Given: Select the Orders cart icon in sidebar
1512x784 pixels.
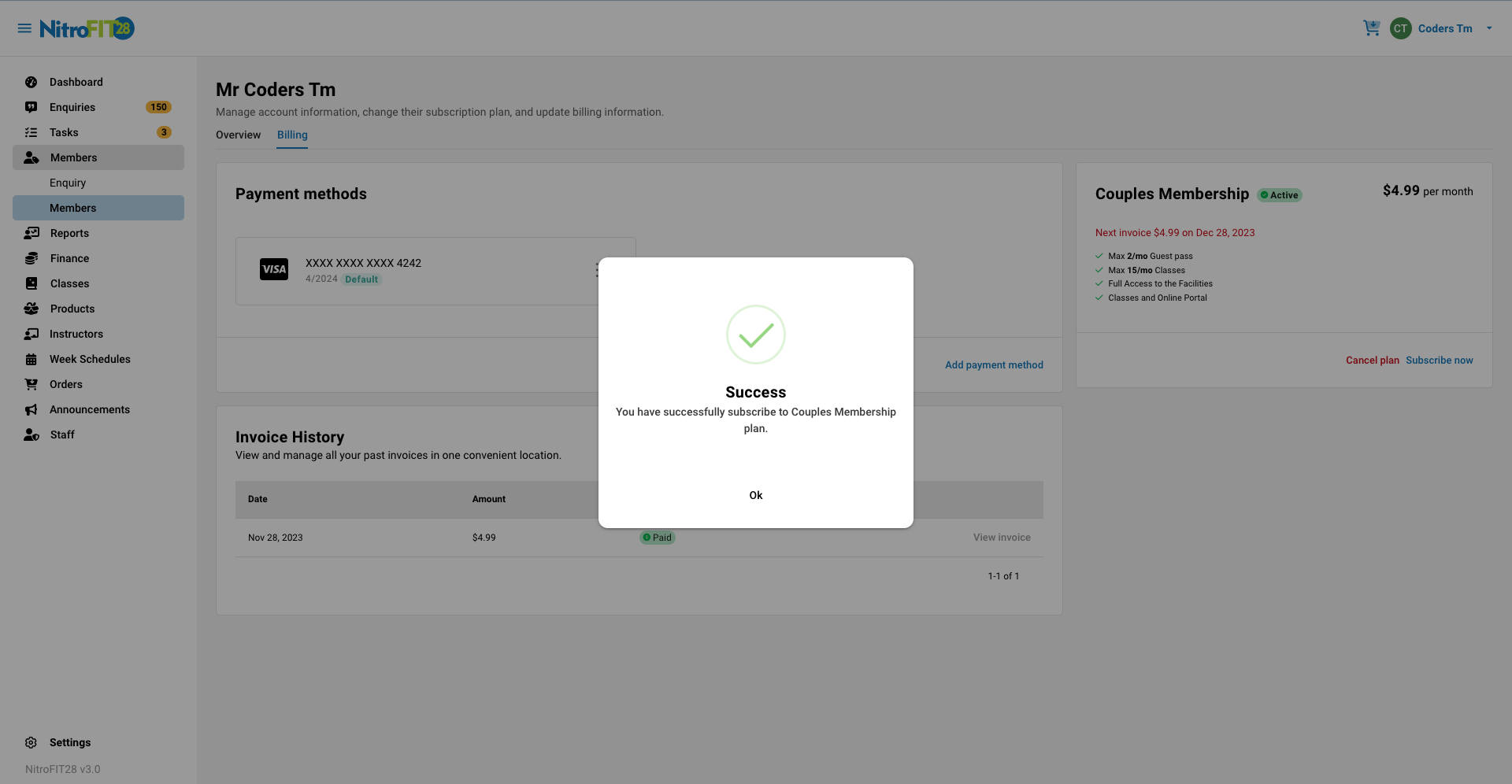Looking at the screenshot, I should pyautogui.click(x=31, y=384).
